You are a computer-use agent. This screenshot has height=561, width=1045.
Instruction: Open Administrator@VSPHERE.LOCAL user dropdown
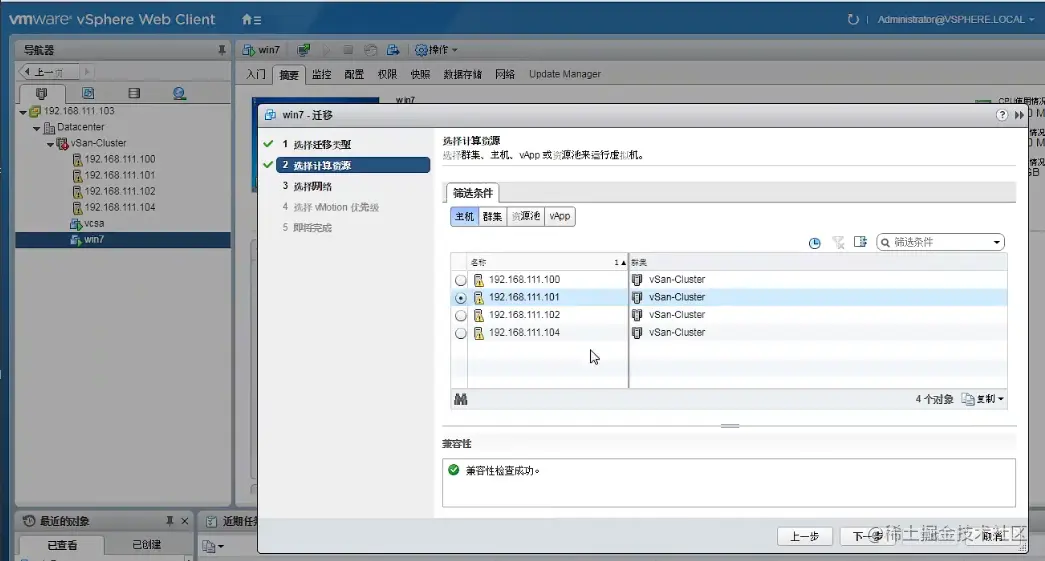(956, 19)
